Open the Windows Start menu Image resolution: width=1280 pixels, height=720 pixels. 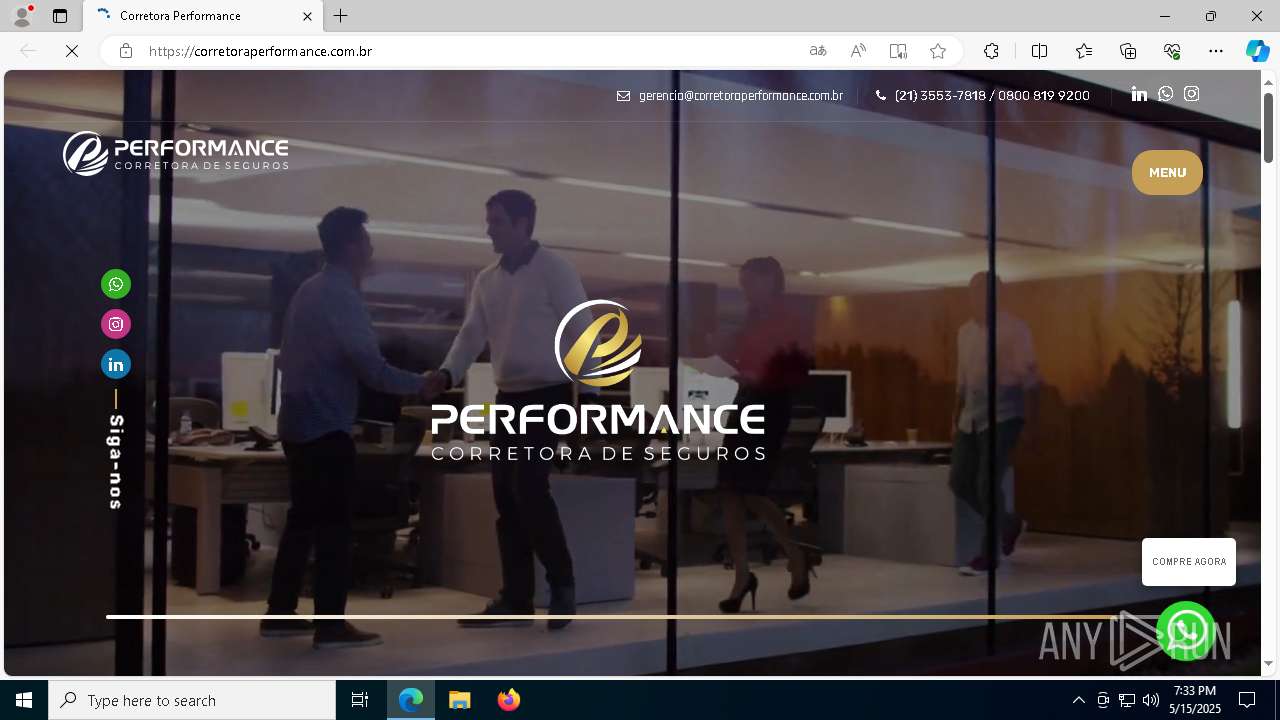click(24, 700)
